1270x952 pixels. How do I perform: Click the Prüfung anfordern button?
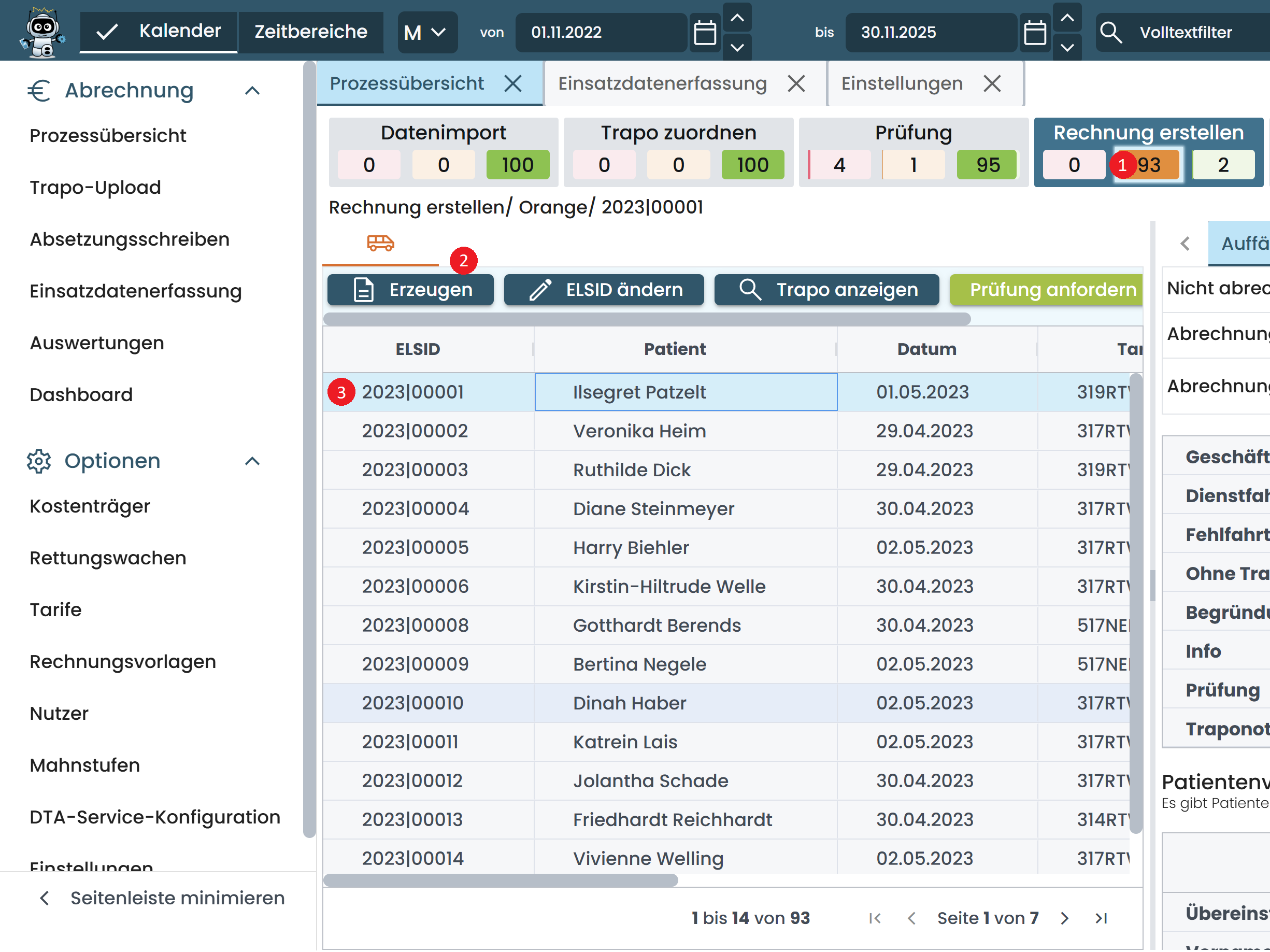coord(1046,290)
